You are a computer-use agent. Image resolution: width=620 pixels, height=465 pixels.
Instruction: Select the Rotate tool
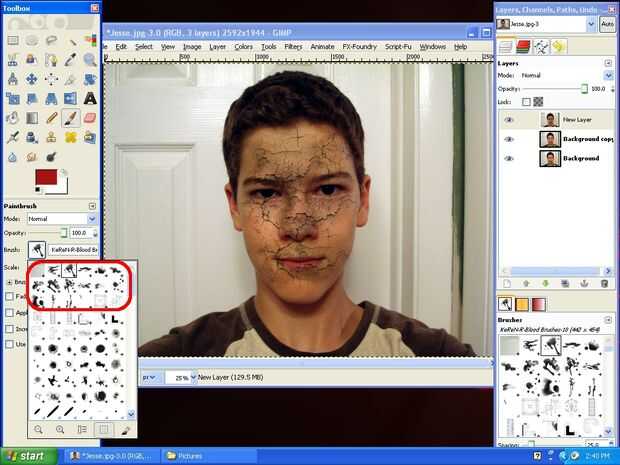[x=90, y=79]
